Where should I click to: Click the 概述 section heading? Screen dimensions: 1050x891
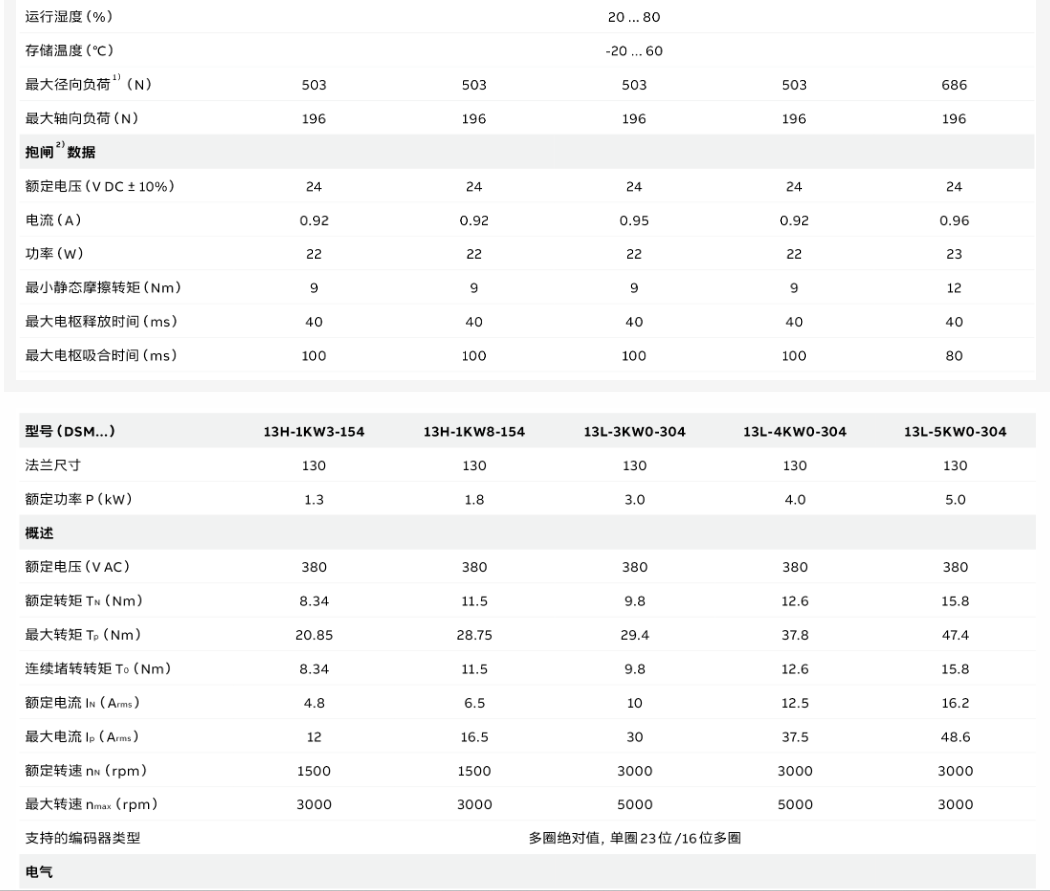tap(39, 533)
